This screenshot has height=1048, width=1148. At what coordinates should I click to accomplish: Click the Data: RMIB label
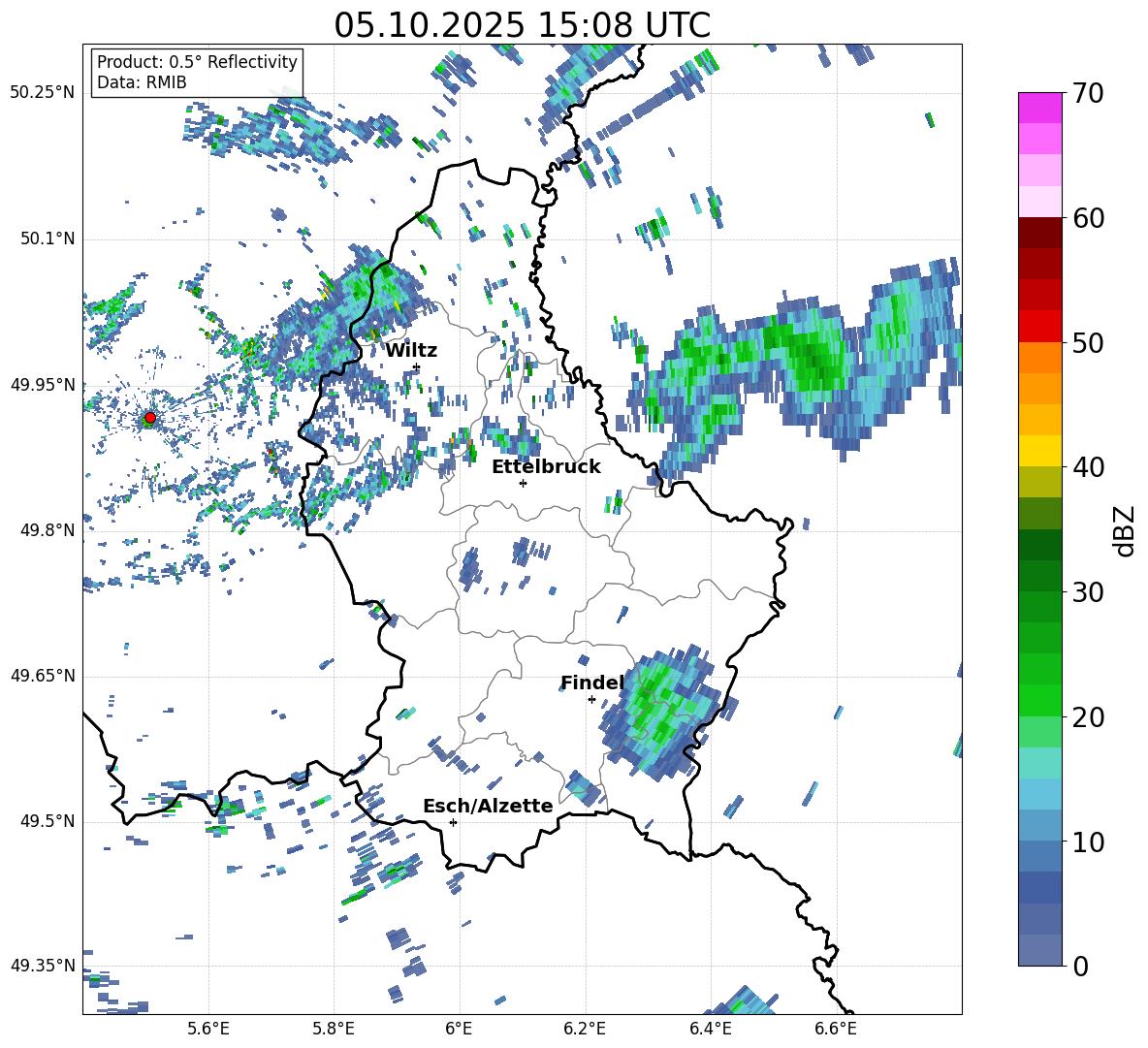pos(142,82)
